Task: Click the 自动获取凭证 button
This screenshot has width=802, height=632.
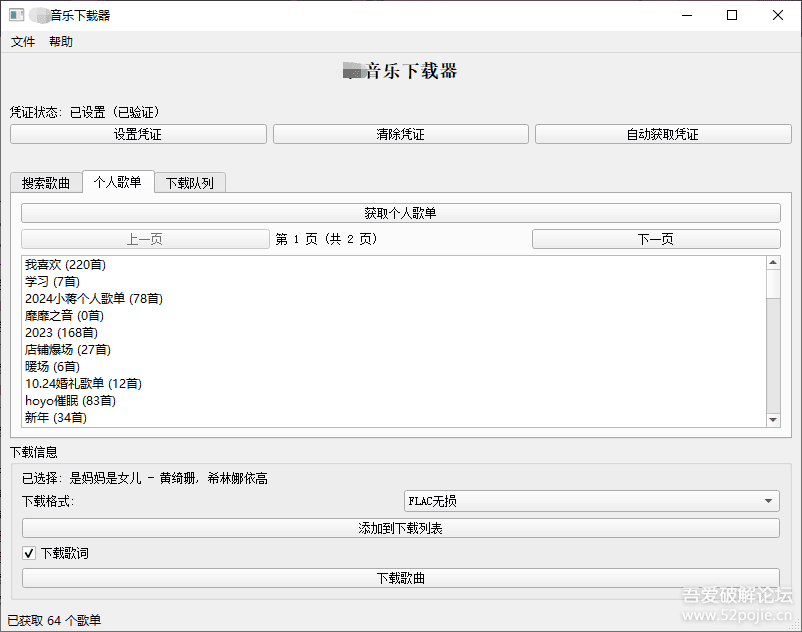Action: pyautogui.click(x=663, y=133)
